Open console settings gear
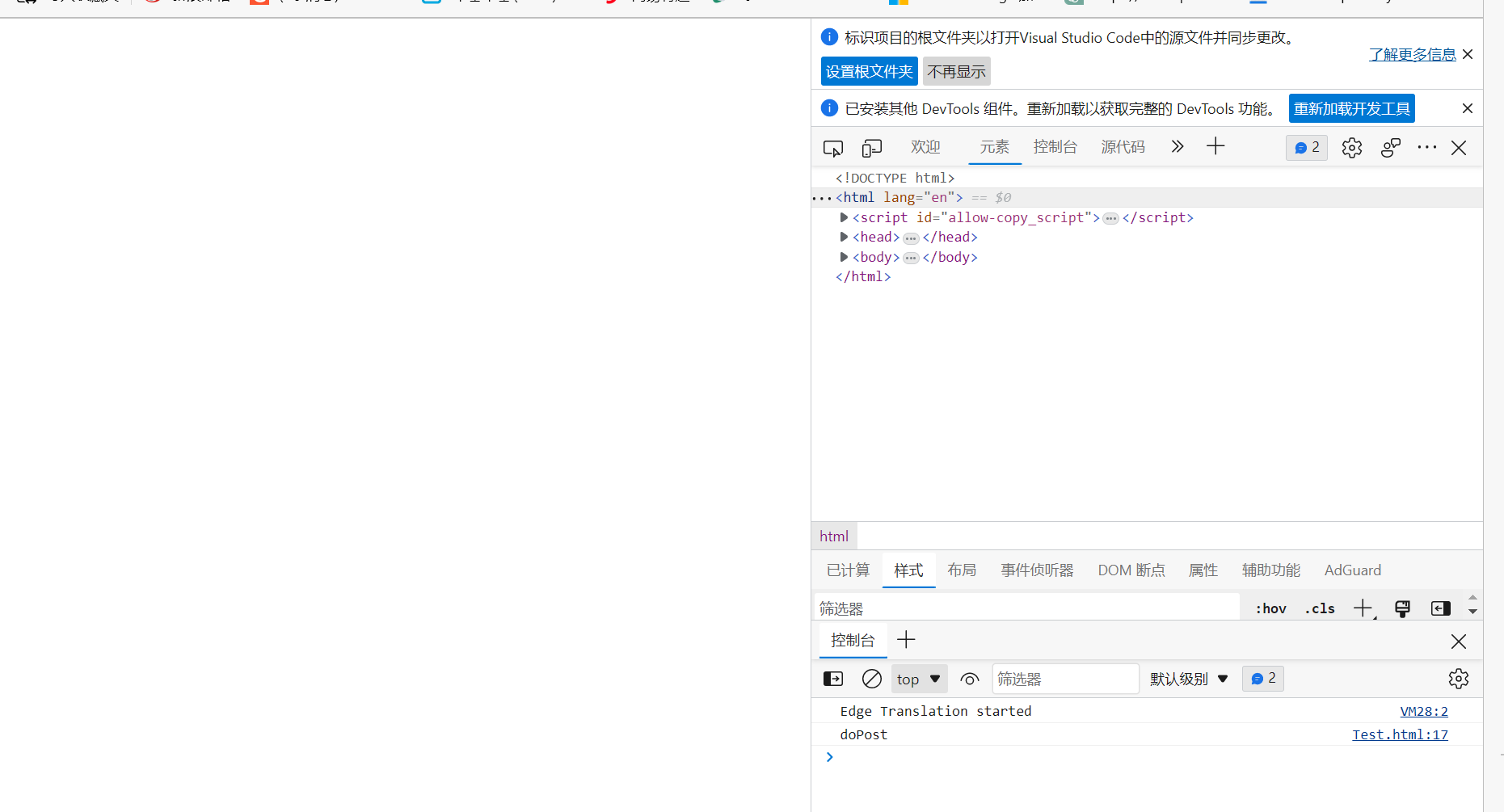 pyautogui.click(x=1459, y=679)
